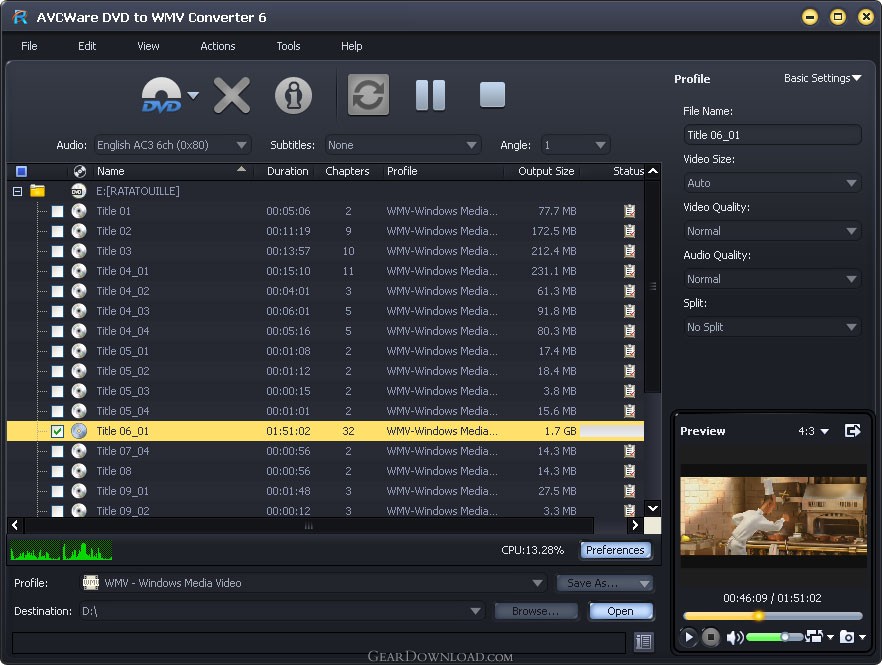Image resolution: width=882 pixels, height=665 pixels.
Task: Mute the preview speaker icon
Action: 734,637
